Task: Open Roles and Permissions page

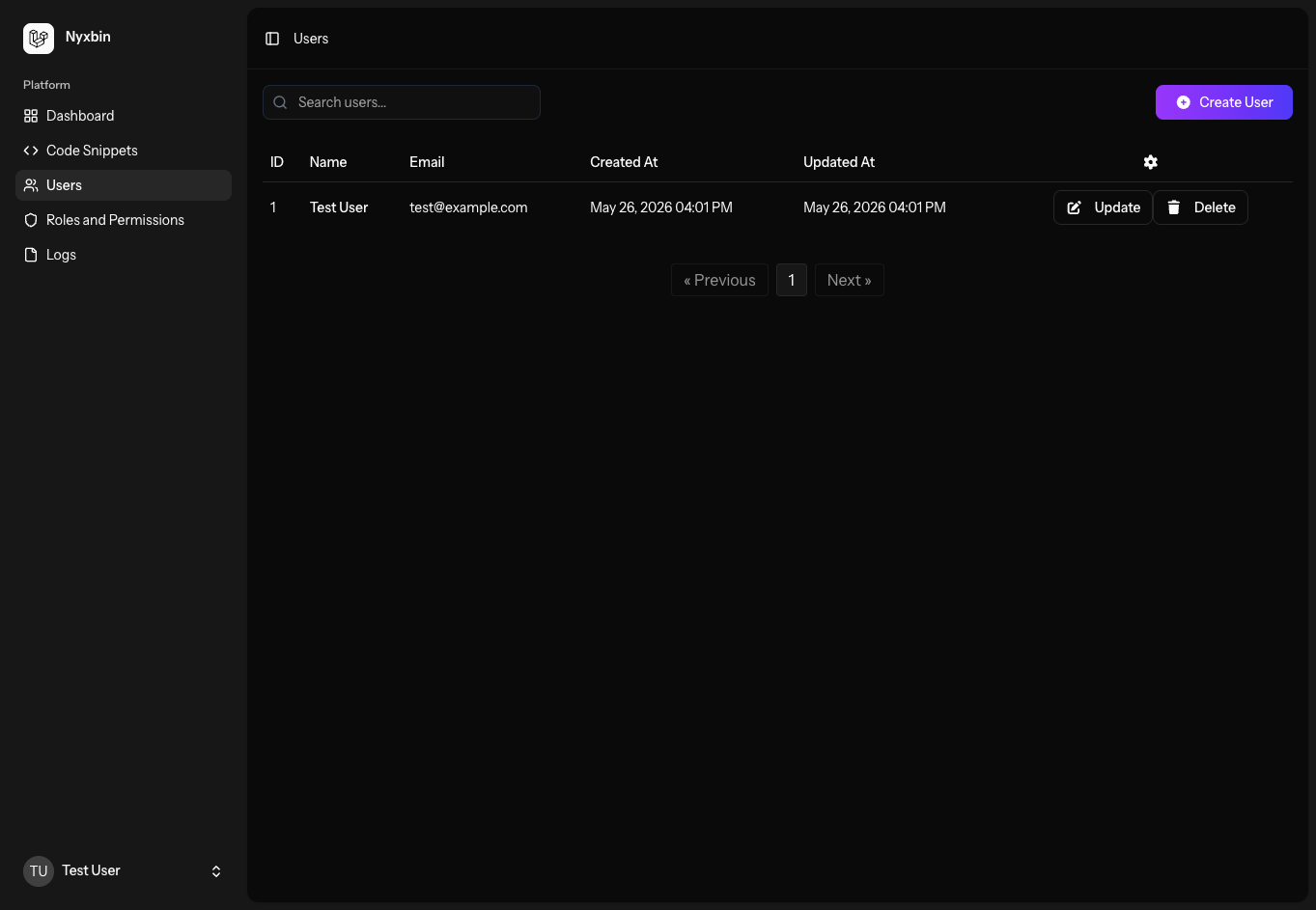Action: 124,220
